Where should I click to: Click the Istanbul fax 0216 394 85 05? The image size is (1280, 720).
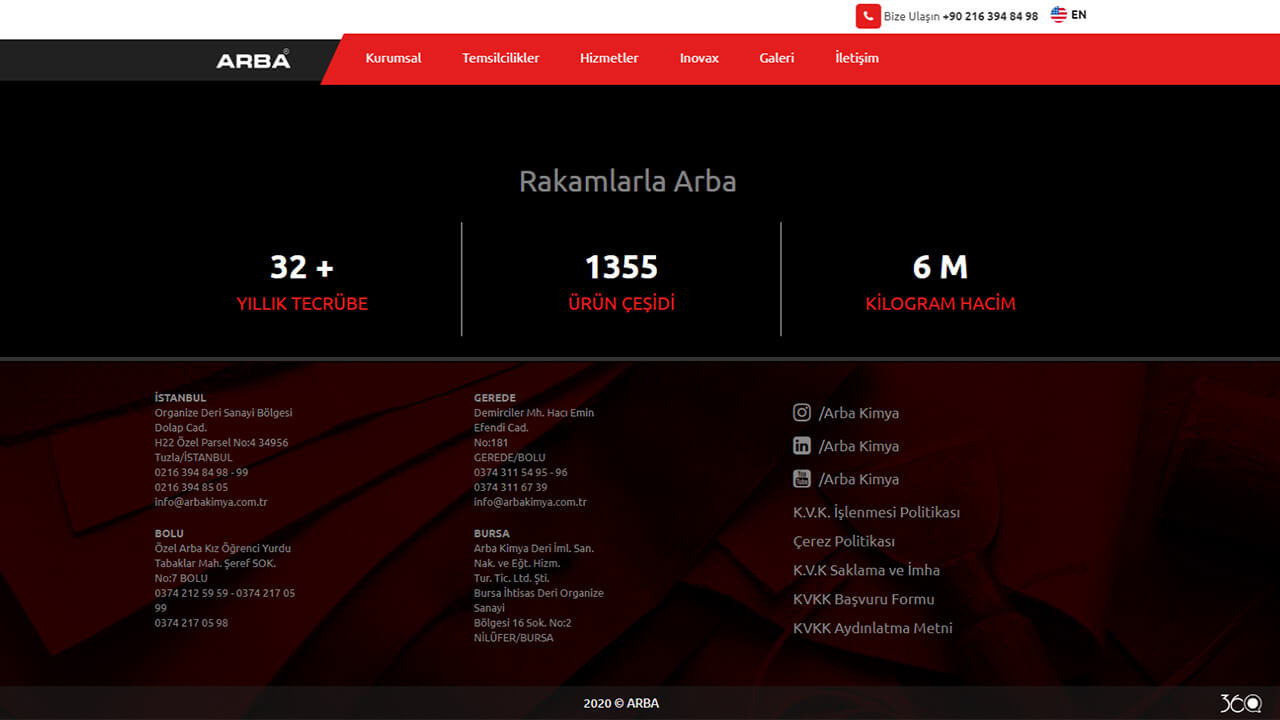[x=191, y=487]
